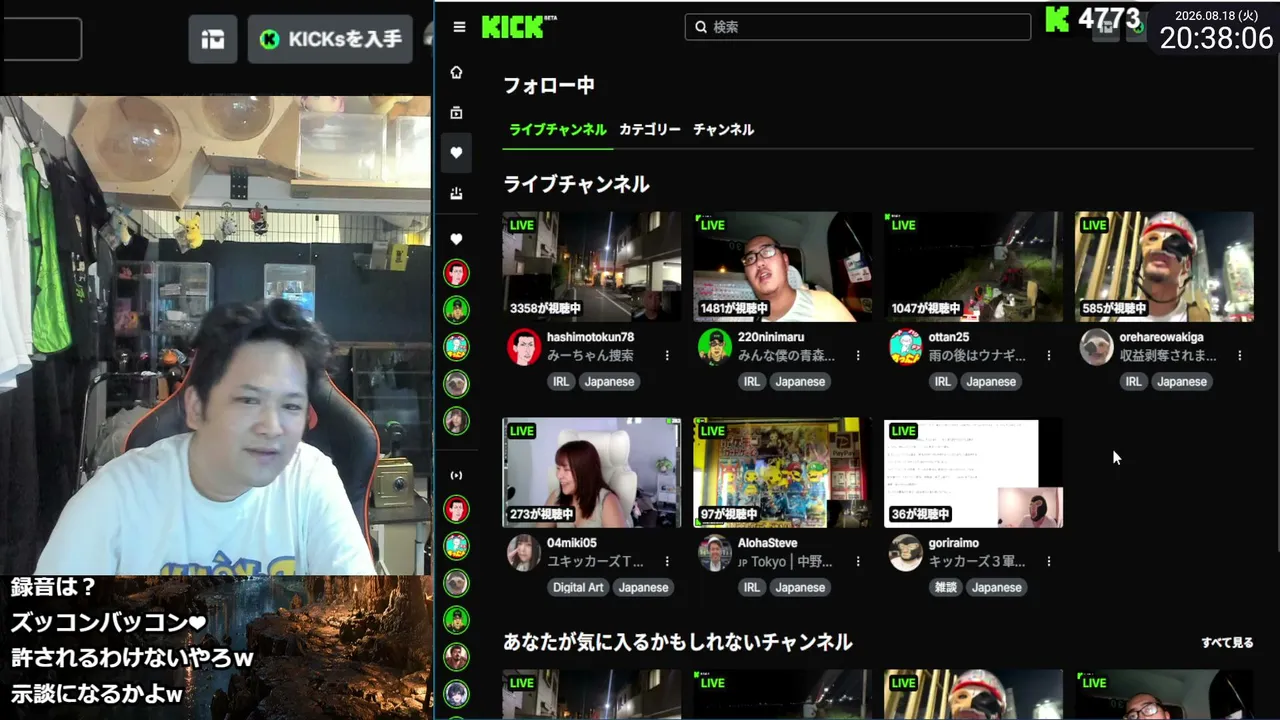
Task: Click the hashimotokun78 channel name
Action: pos(591,337)
